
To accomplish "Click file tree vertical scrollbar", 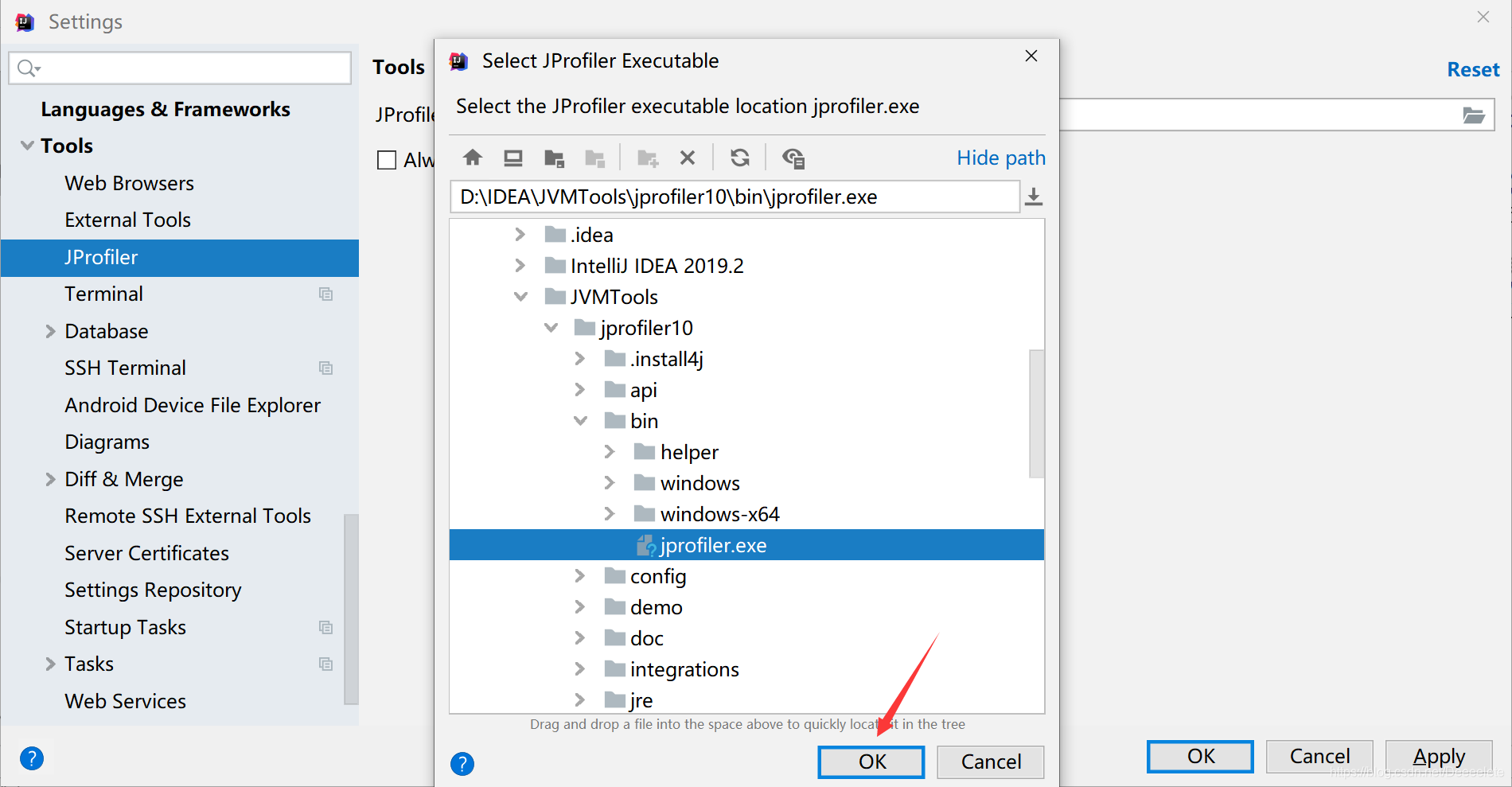I will [x=1036, y=413].
